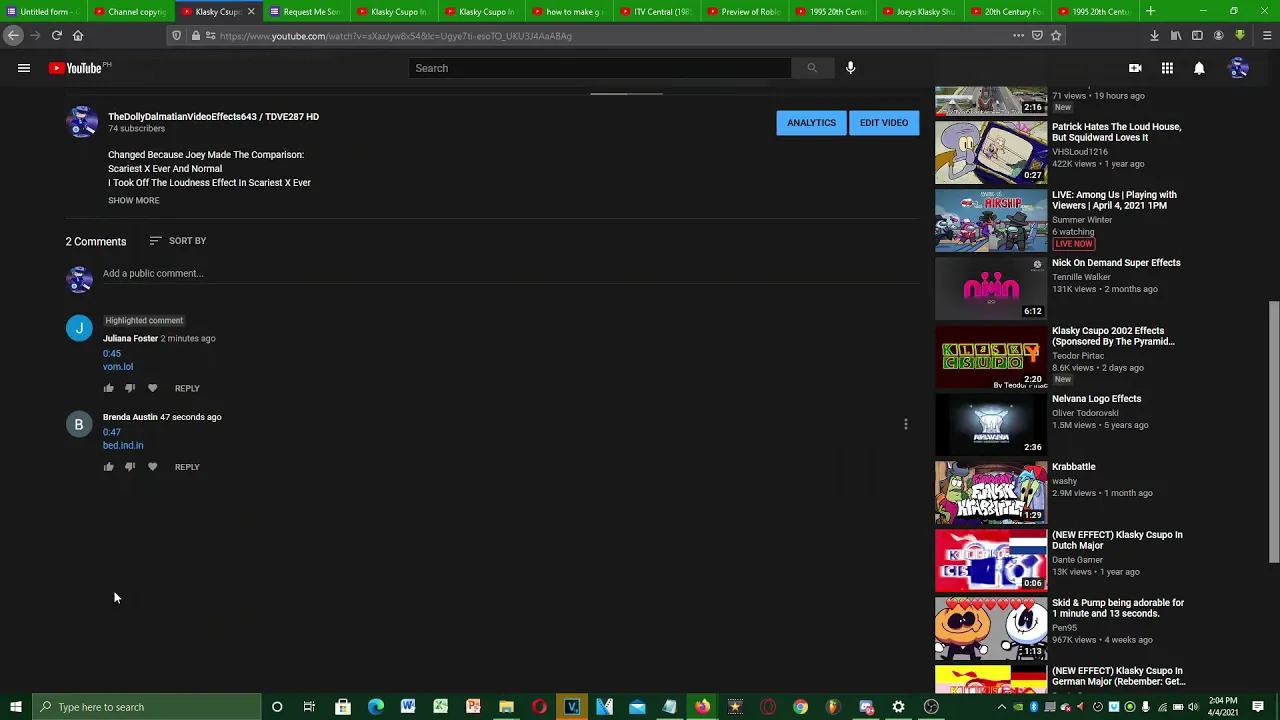
Task: Open Nick On Demand Super Effects thumbnail
Action: click(x=991, y=289)
